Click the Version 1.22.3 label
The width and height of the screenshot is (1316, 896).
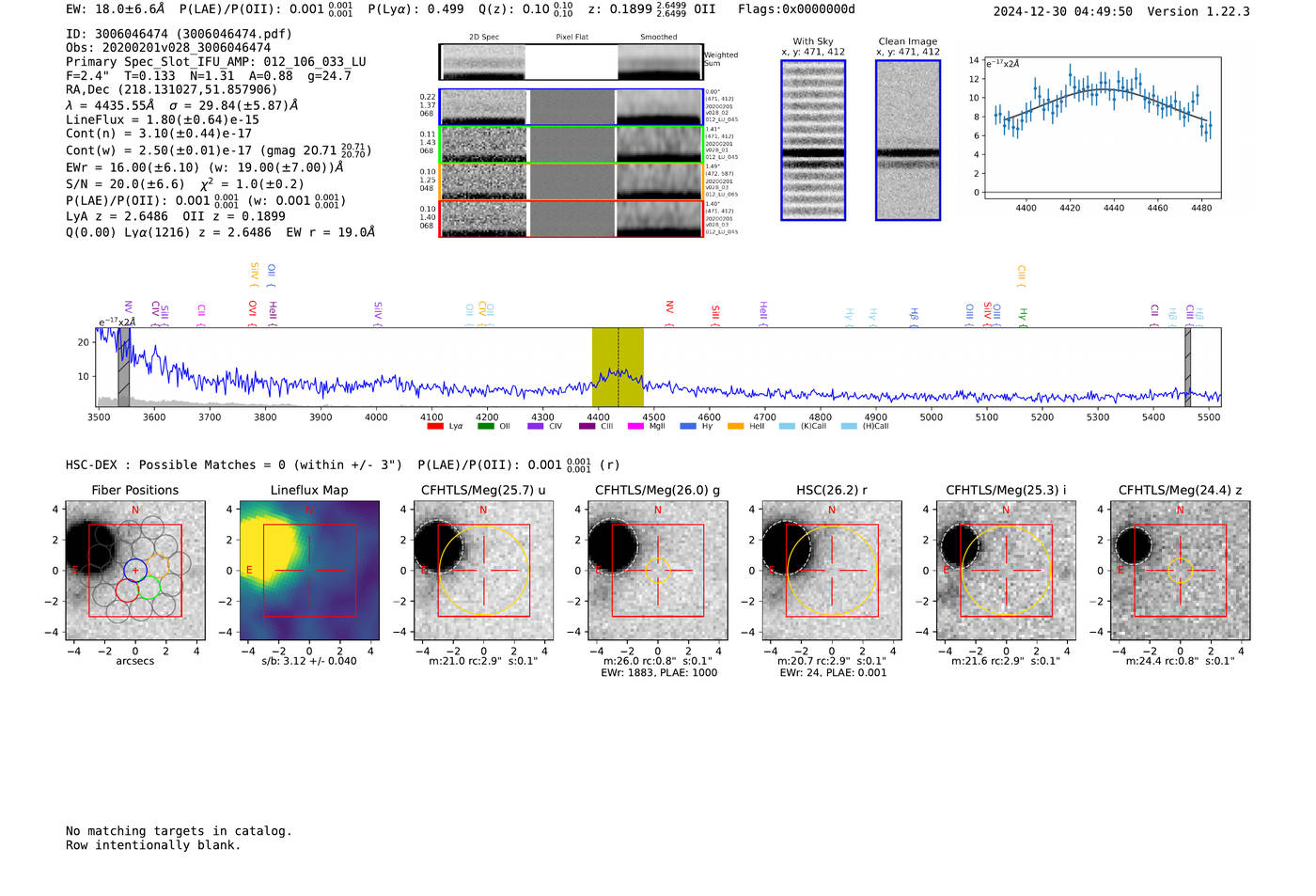click(1198, 12)
